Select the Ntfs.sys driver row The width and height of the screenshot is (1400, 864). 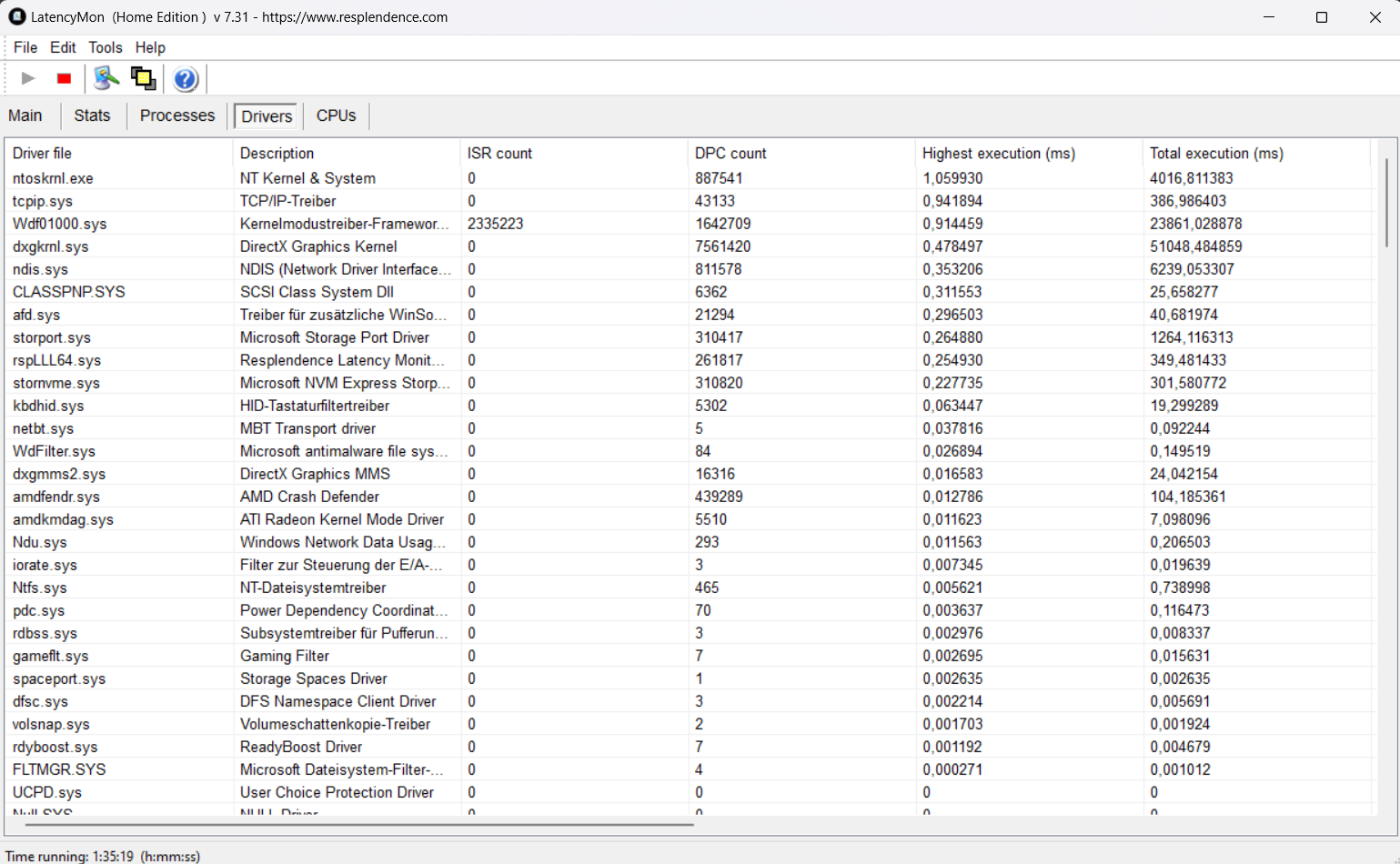pyautogui.click(x=690, y=588)
